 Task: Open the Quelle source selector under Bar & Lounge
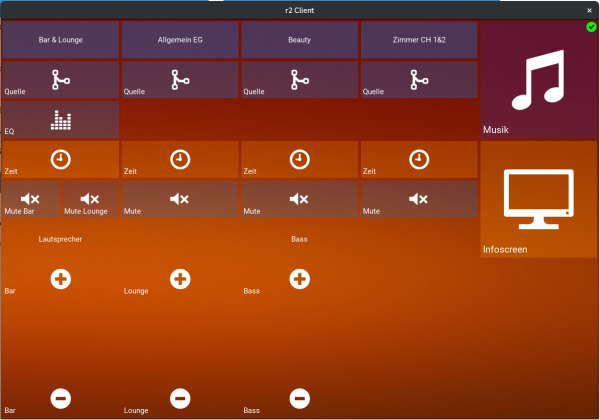tap(60, 79)
